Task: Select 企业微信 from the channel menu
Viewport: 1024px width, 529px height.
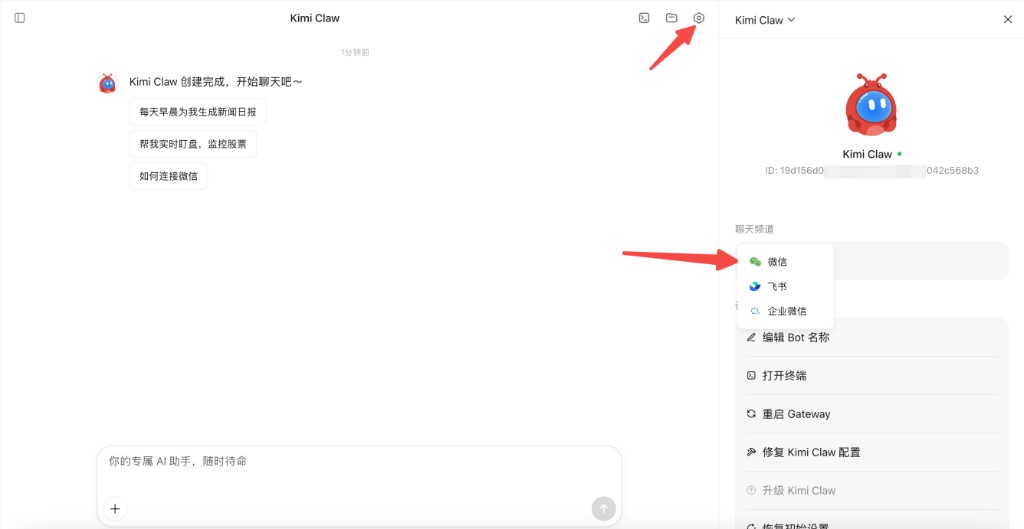Action: coord(784,312)
